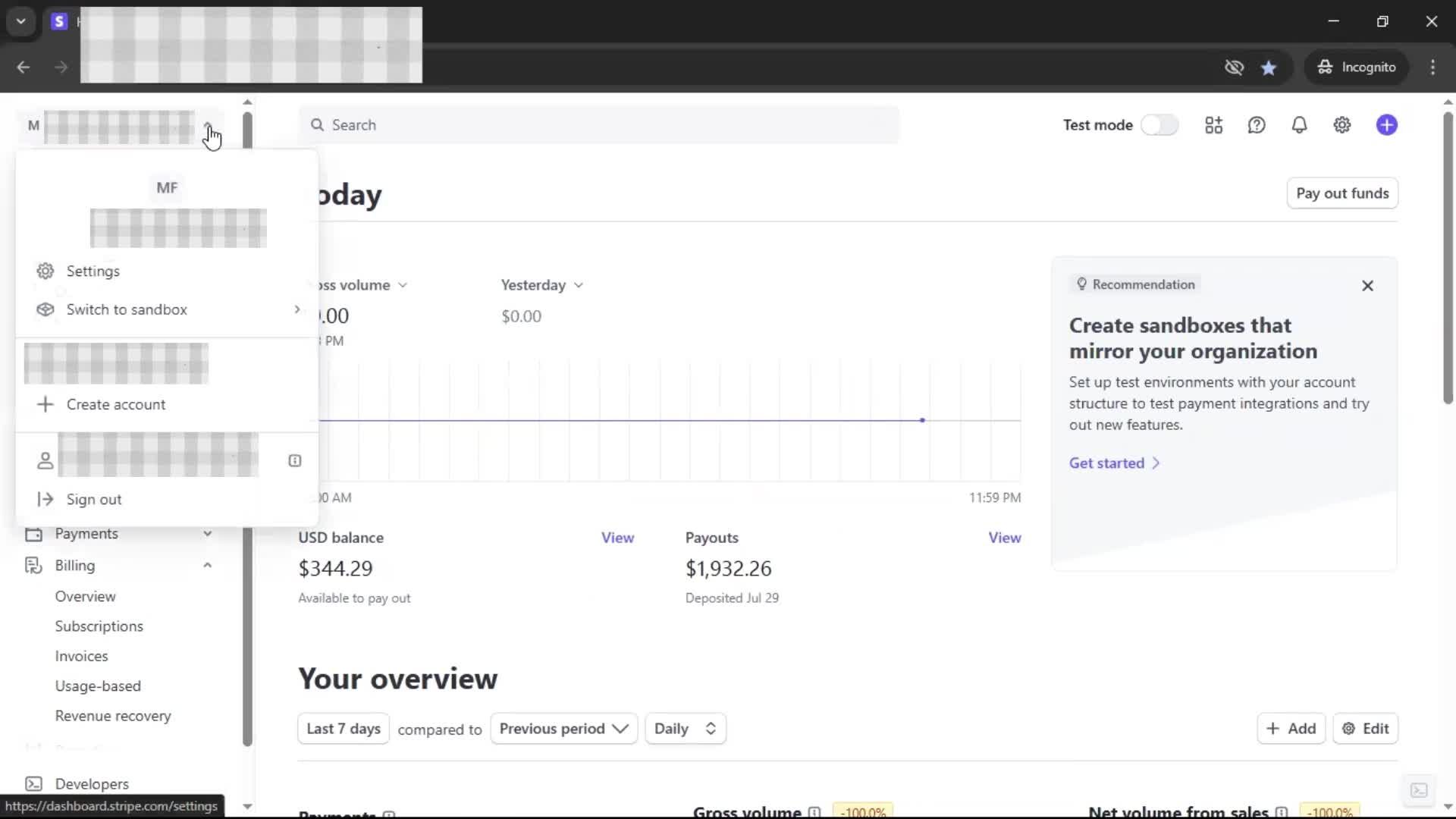Open the help question-mark icon
This screenshot has width=1456, height=819.
pyautogui.click(x=1257, y=125)
